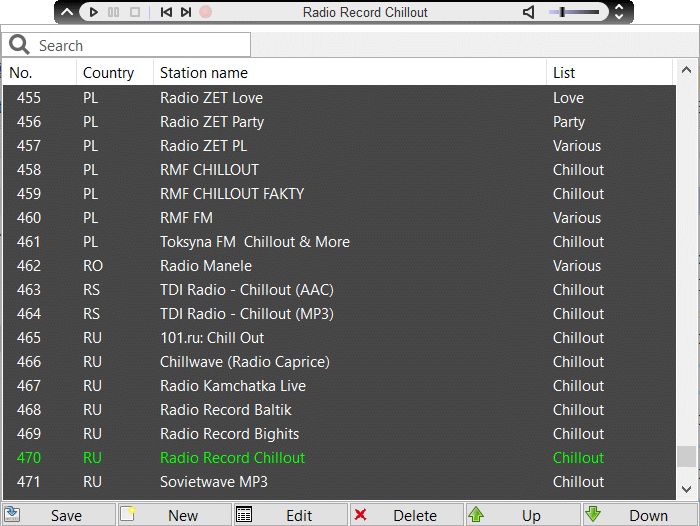
Task: Move the station up with the Up button
Action: click(x=522, y=515)
